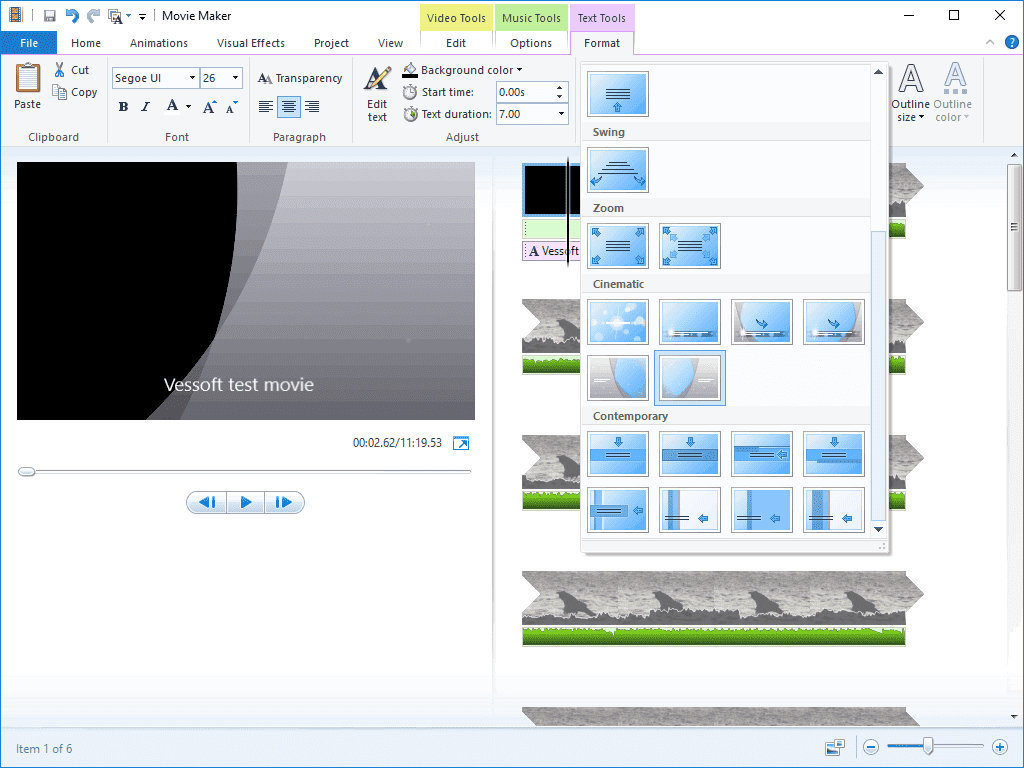The width and height of the screenshot is (1024, 768).
Task: Click the Redo icon
Action: point(93,16)
